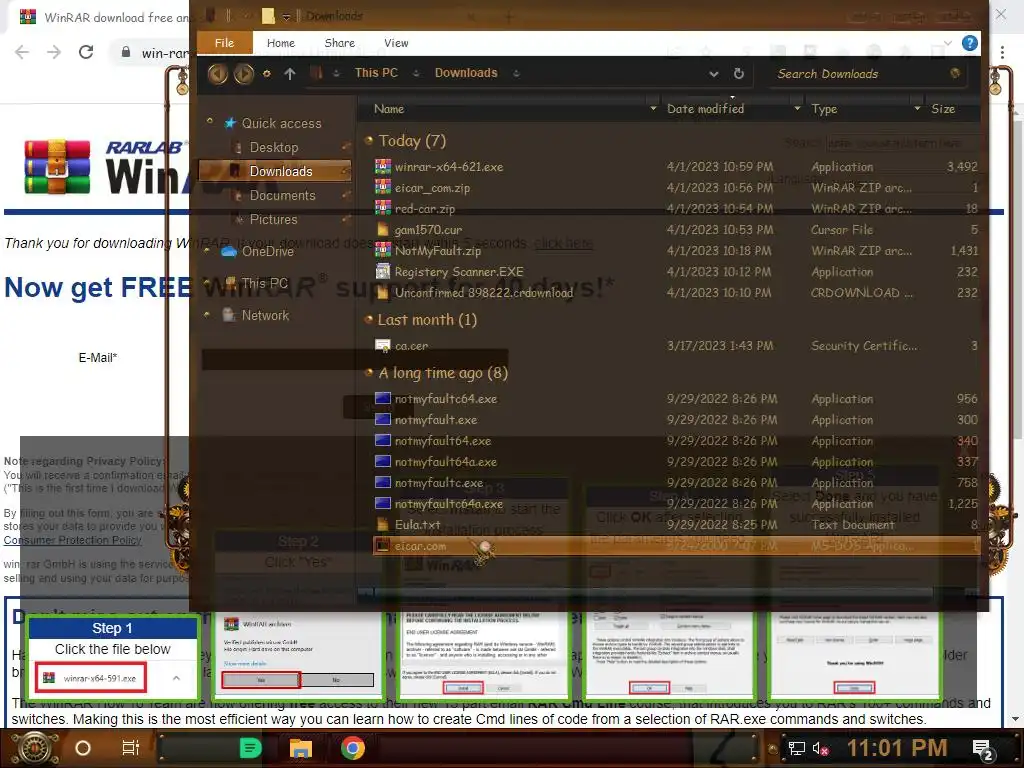Select eicar_com.zip file

[x=432, y=188]
